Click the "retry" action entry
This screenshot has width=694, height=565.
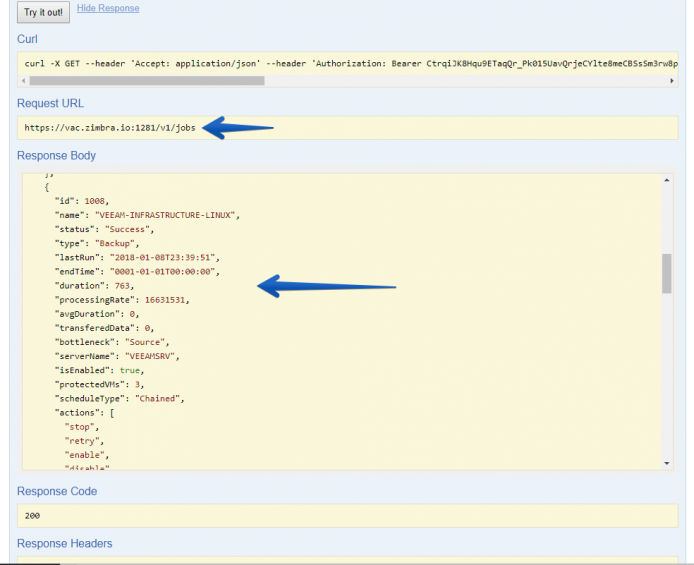pos(82,441)
